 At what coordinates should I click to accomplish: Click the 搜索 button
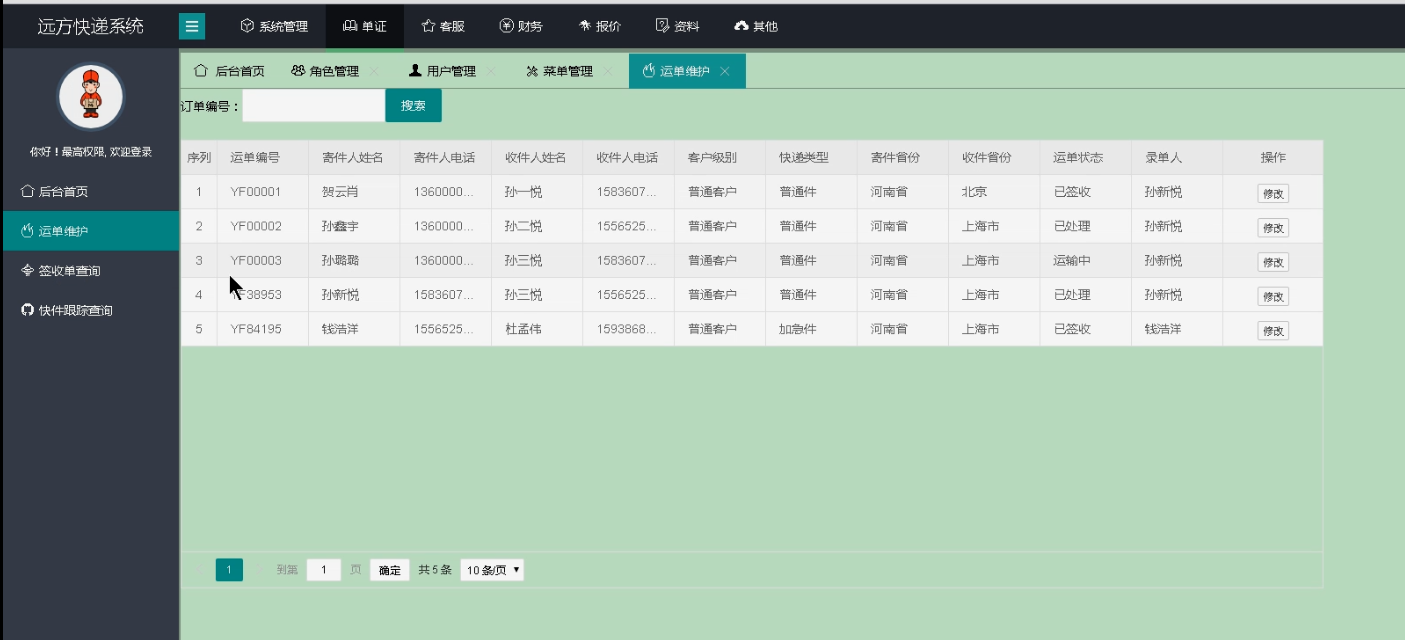(413, 105)
